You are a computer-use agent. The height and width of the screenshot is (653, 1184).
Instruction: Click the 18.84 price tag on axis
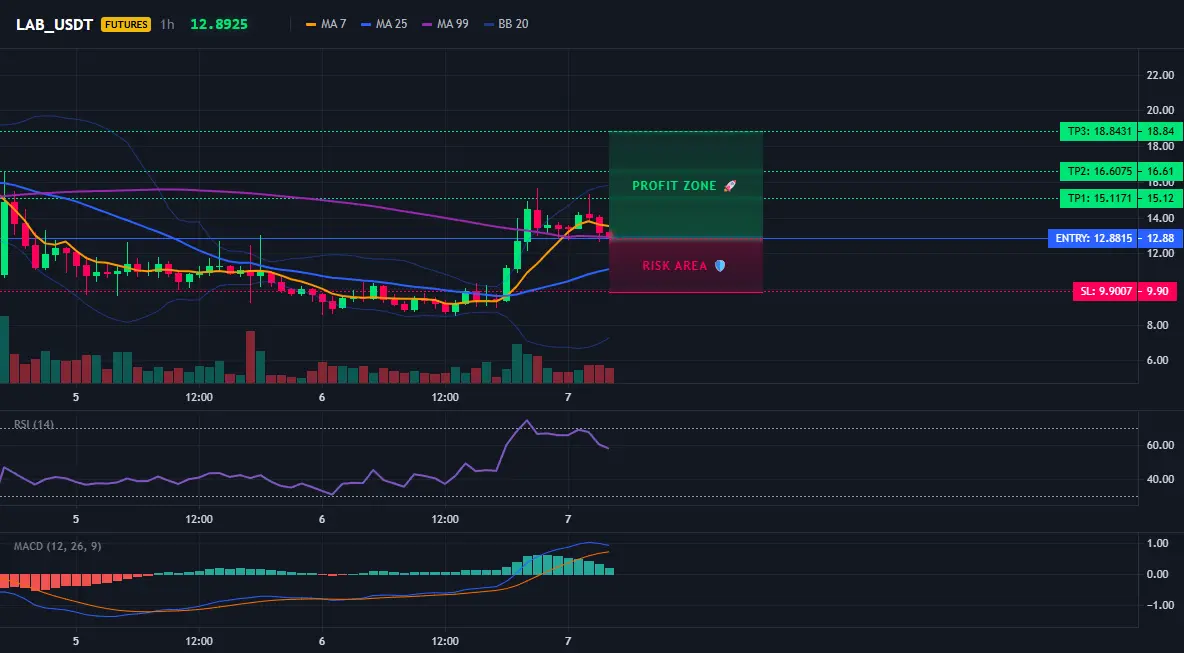(1161, 131)
